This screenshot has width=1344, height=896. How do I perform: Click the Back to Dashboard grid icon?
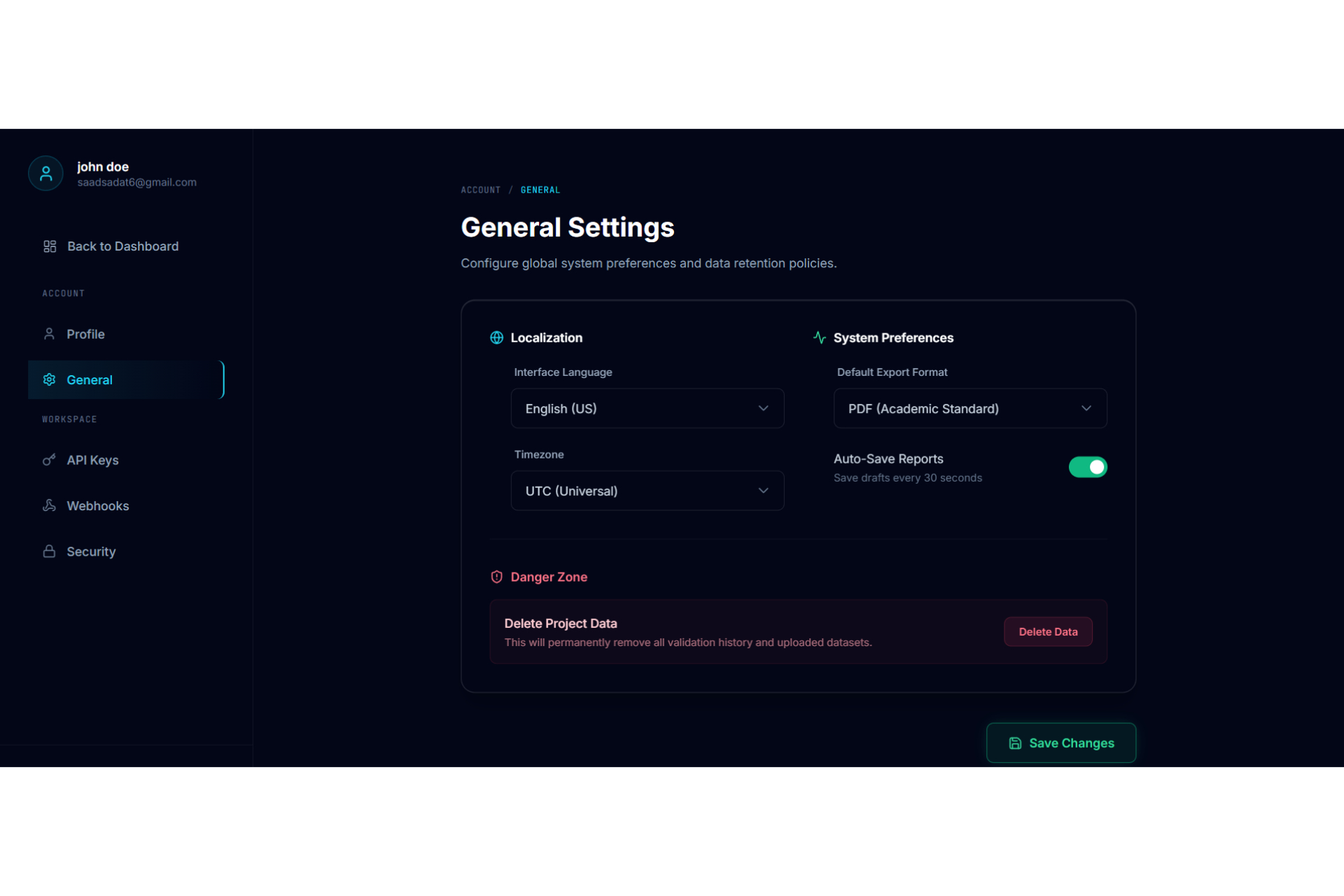pyautogui.click(x=50, y=246)
